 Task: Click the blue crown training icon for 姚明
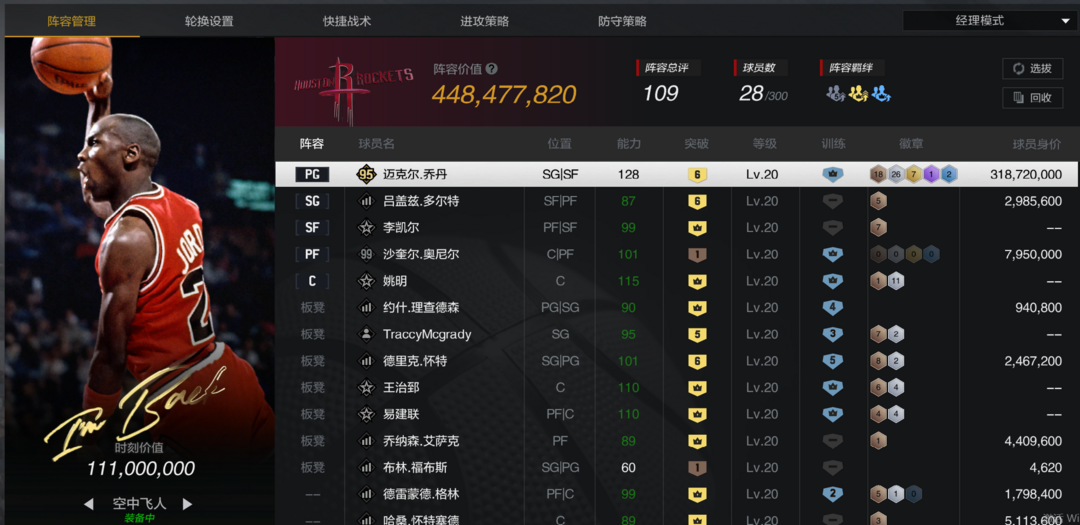832,281
